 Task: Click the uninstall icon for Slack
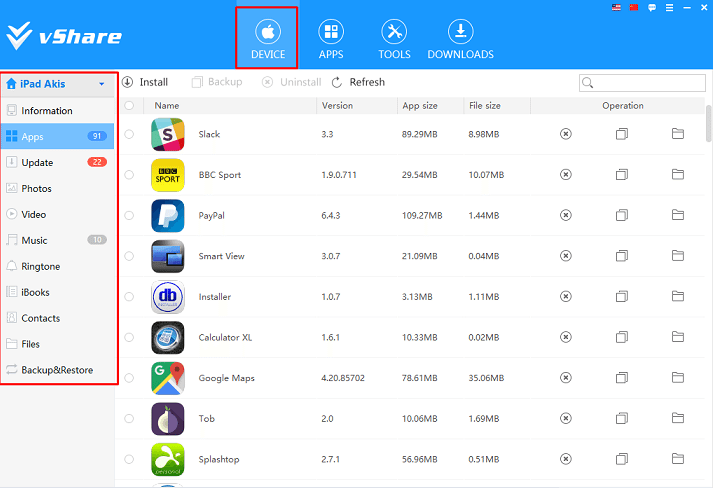(565, 134)
